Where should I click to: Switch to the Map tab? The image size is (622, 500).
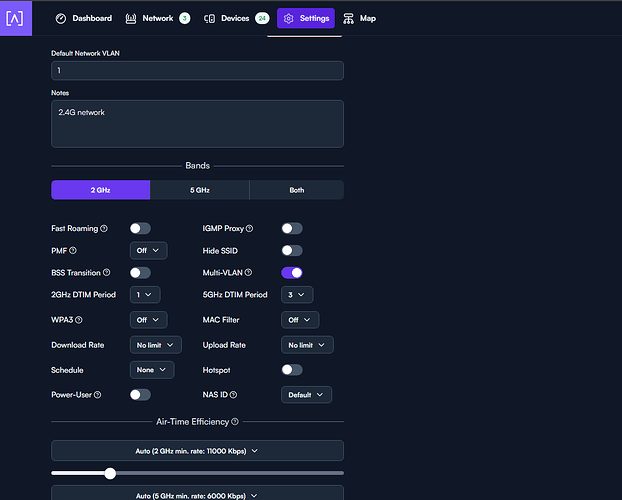(360, 18)
